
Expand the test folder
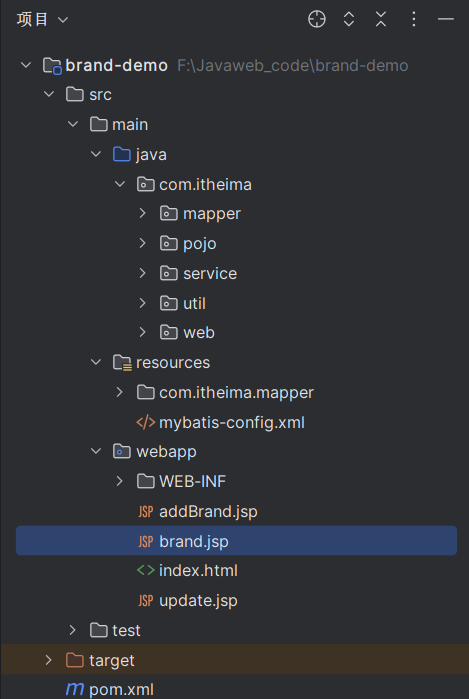(72, 630)
